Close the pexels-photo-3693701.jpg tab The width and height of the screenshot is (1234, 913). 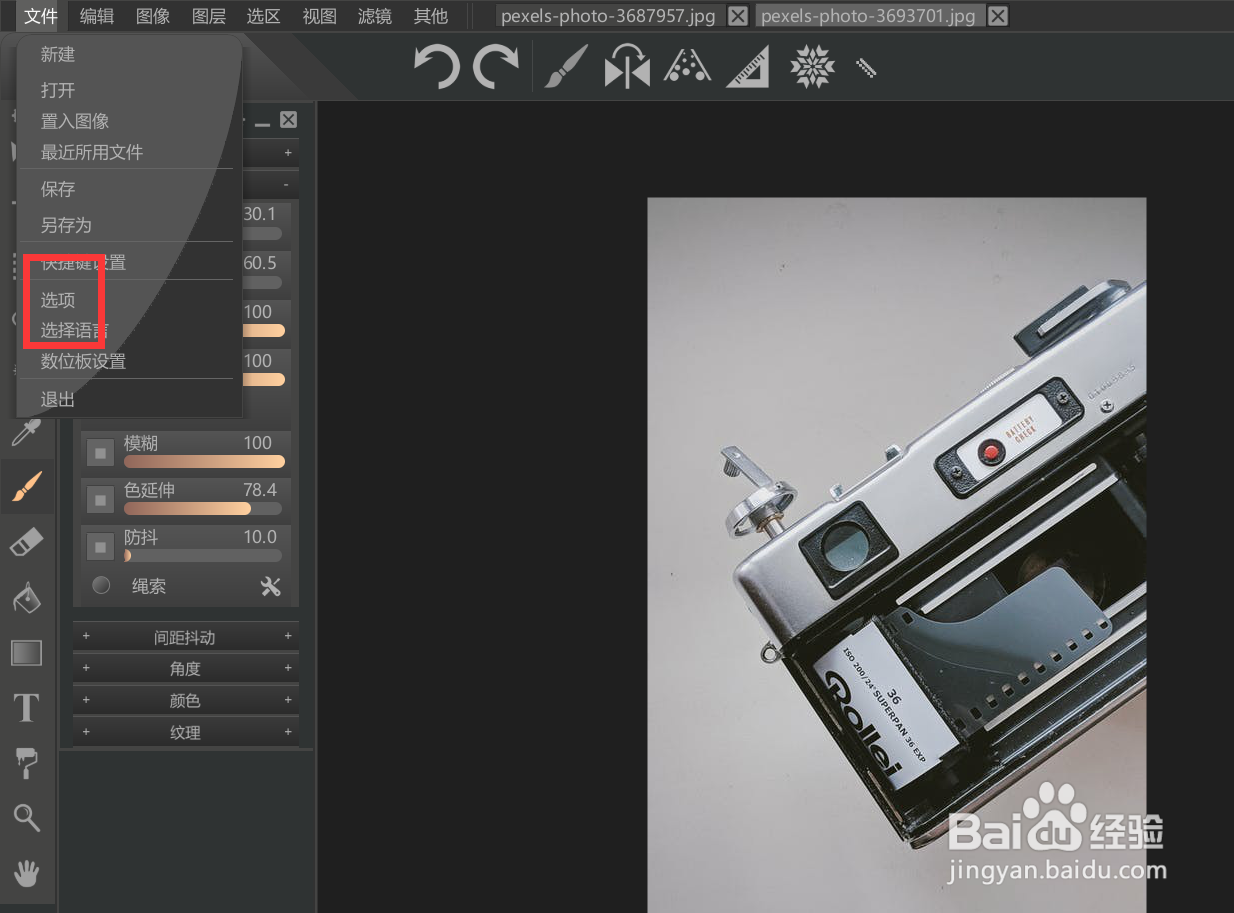[x=997, y=16]
